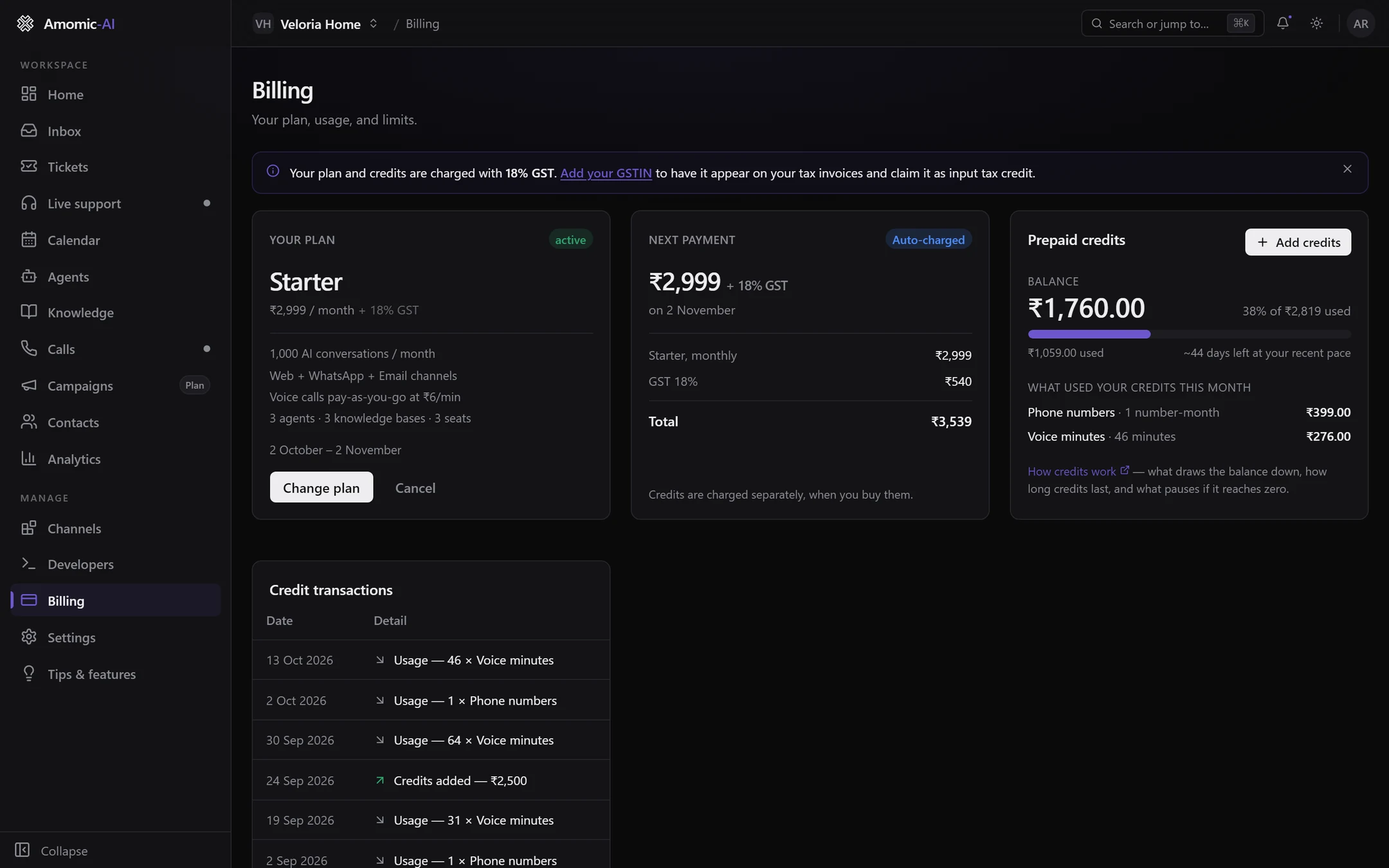Select Usage — 64 × Voice minutes row
Viewport: 1389px width, 868px height.
[431, 740]
